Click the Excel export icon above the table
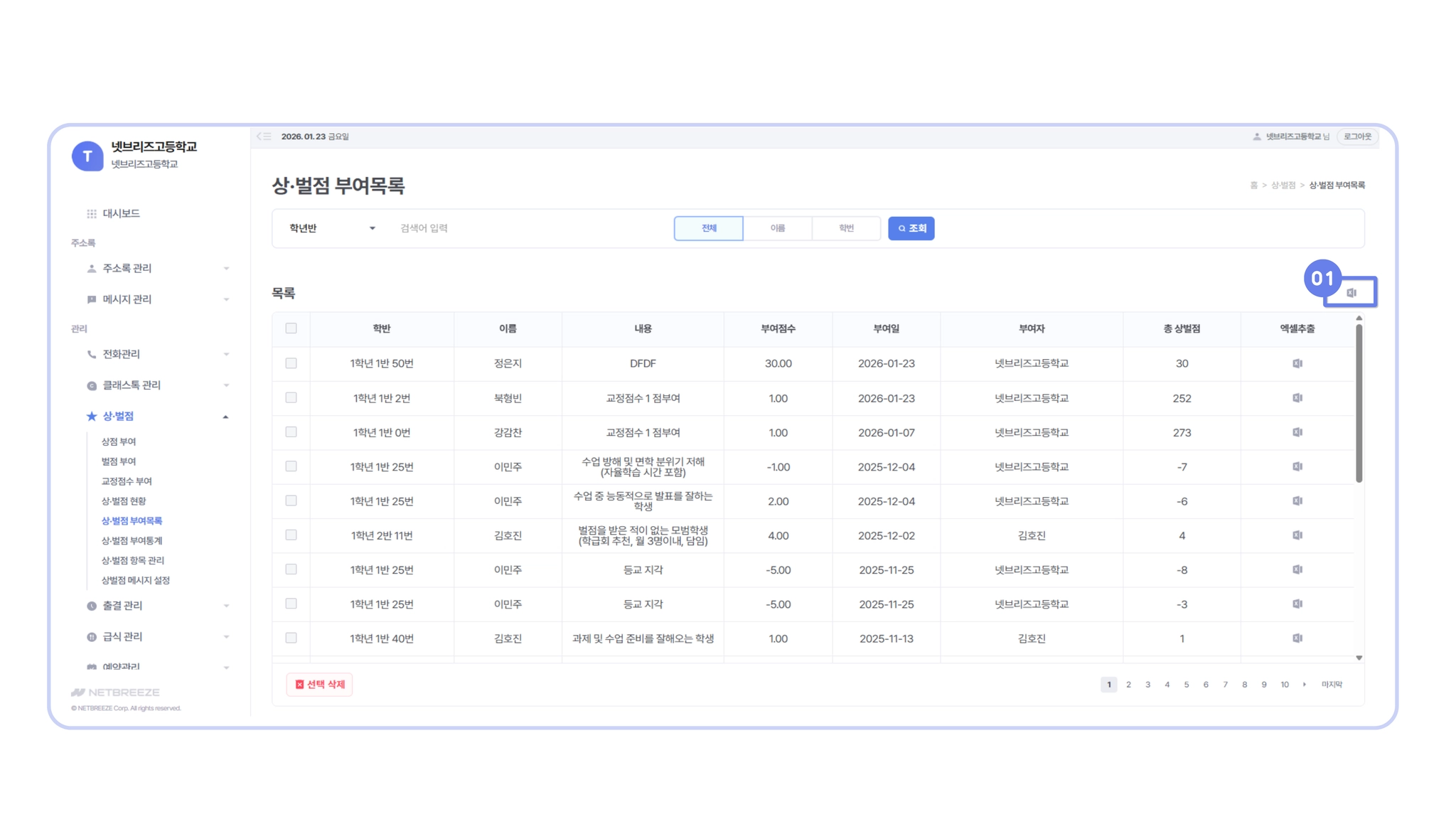The width and height of the screenshot is (1456, 819). (x=1351, y=293)
